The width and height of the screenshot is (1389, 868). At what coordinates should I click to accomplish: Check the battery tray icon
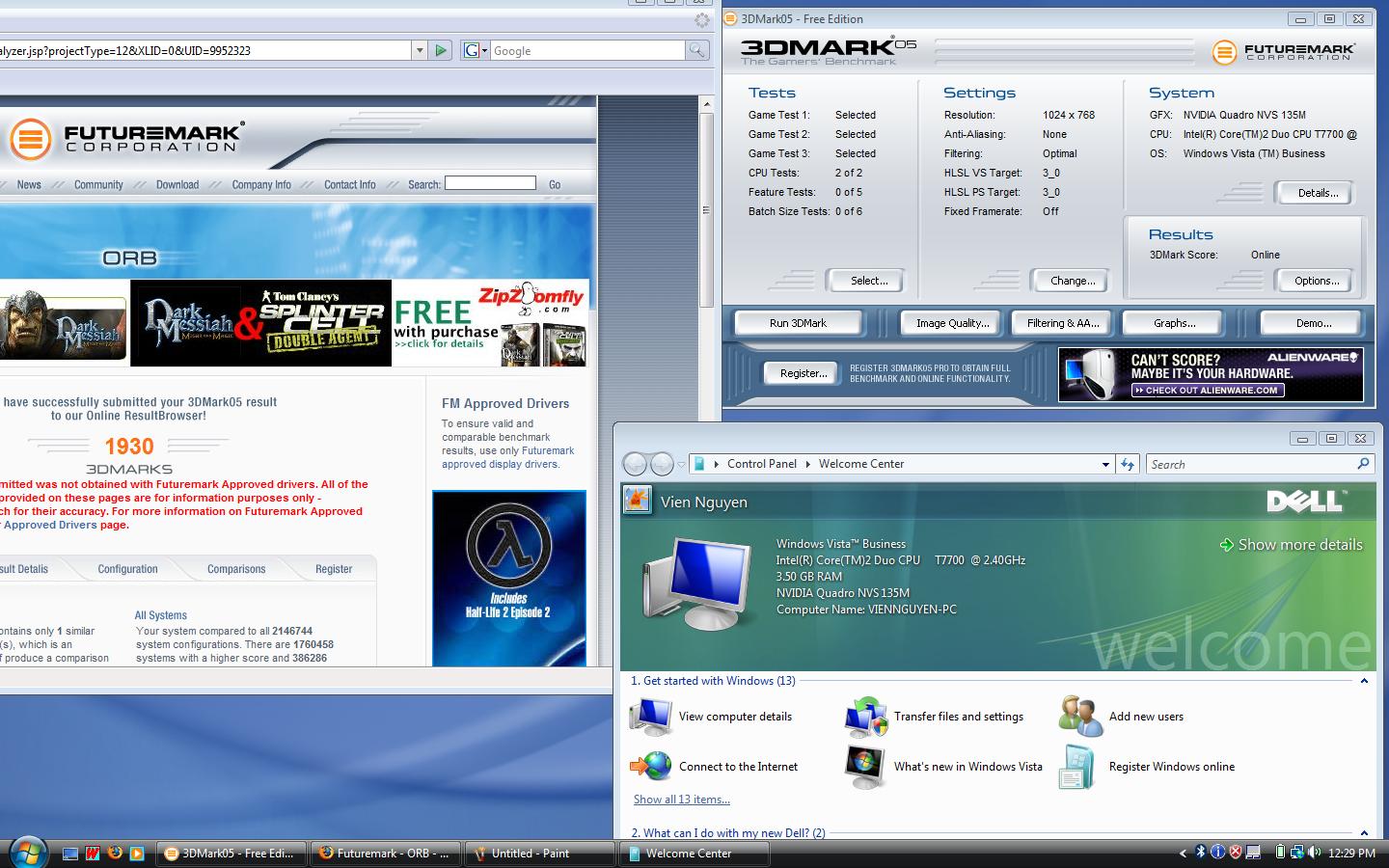coord(1280,853)
